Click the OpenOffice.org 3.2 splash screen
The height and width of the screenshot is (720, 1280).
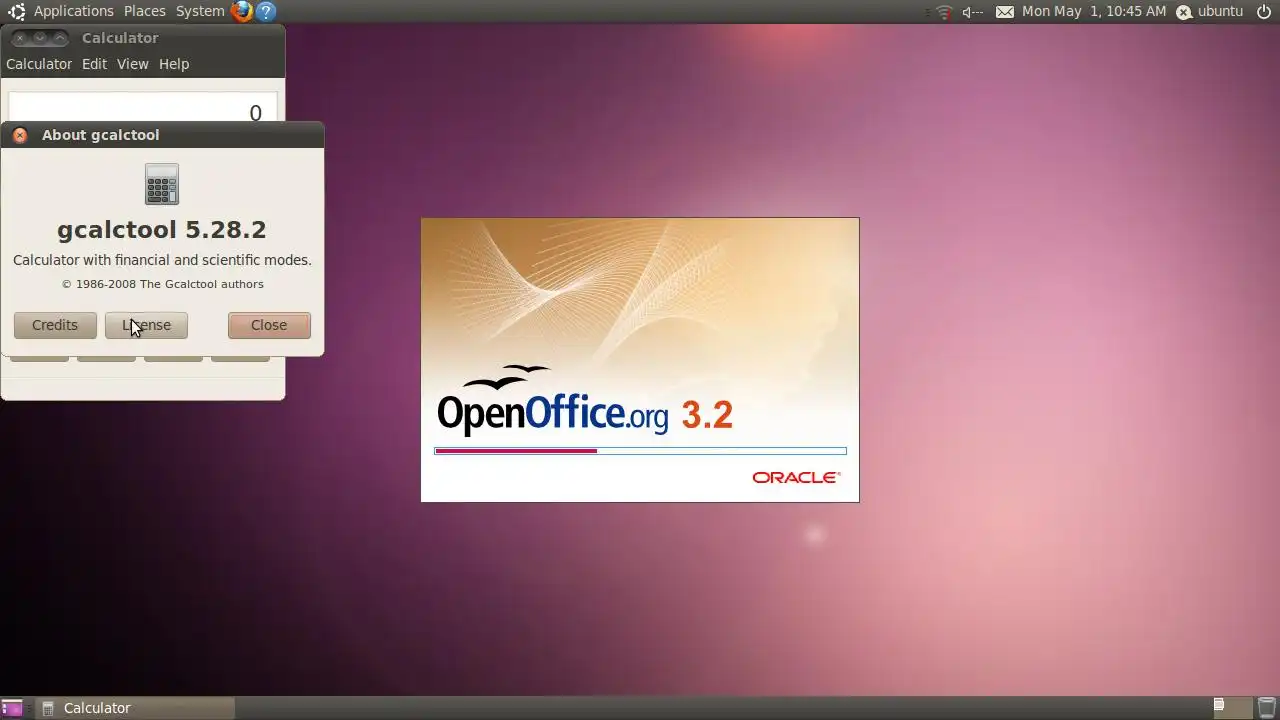coord(640,360)
